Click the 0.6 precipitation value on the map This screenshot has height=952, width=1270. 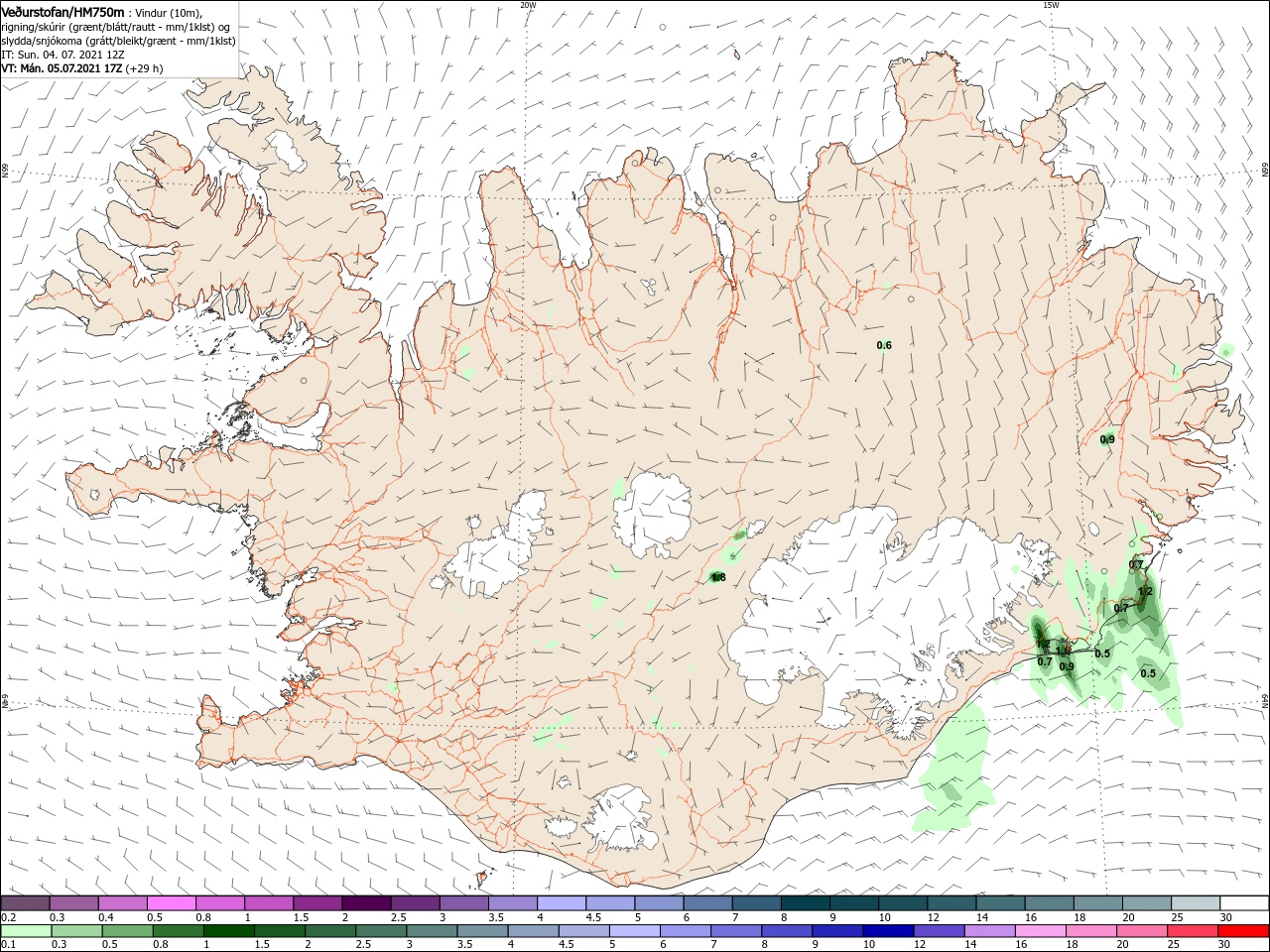coord(884,345)
